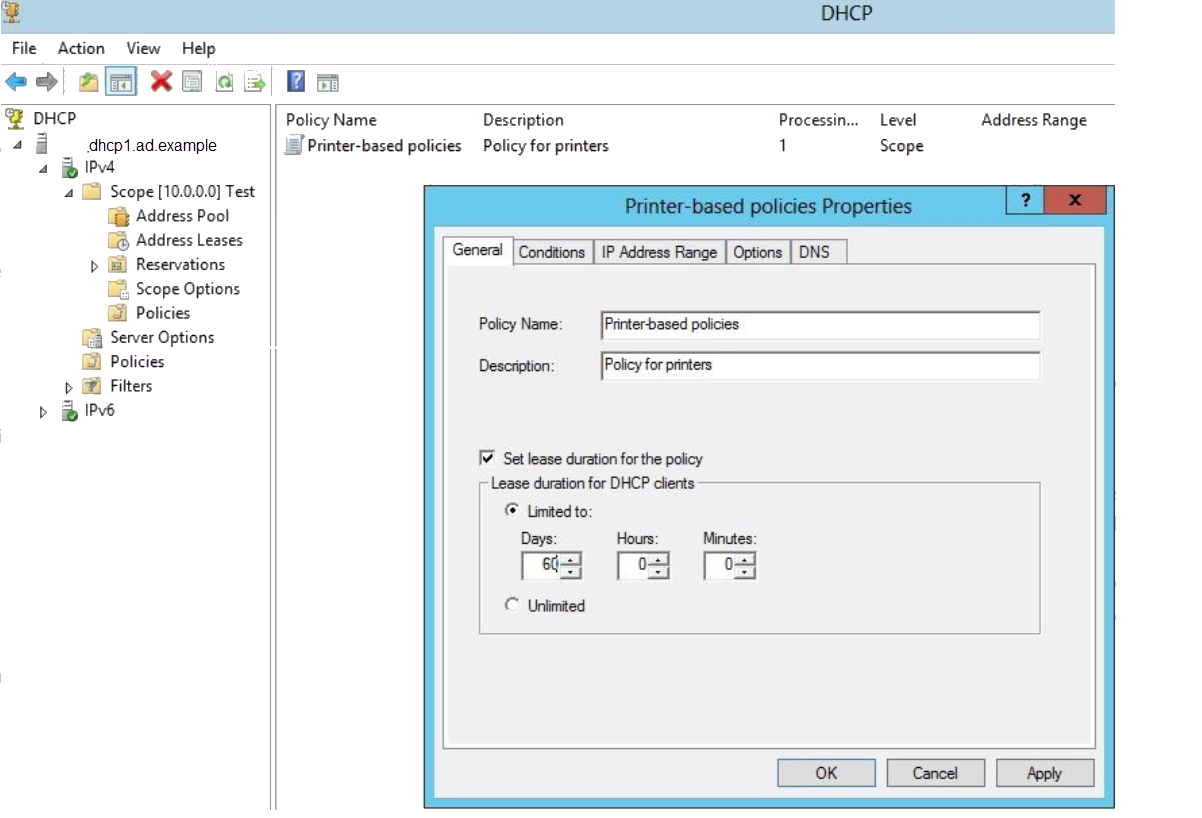This screenshot has width=1202, height=818.
Task: Click the Reservations folder icon
Action: [119, 265]
